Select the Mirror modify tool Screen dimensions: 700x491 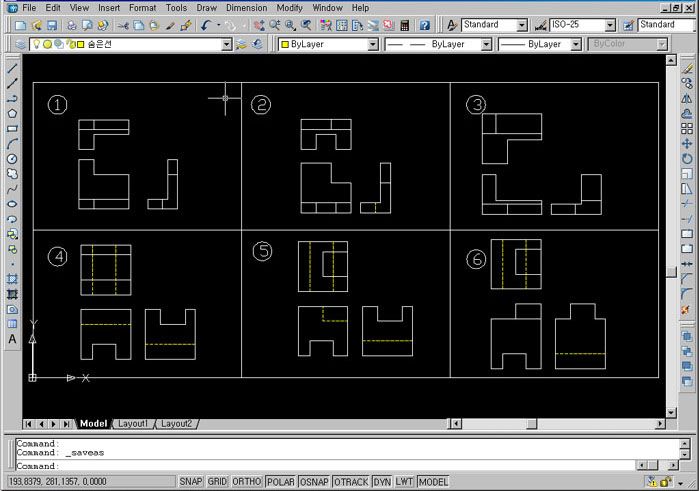(687, 99)
